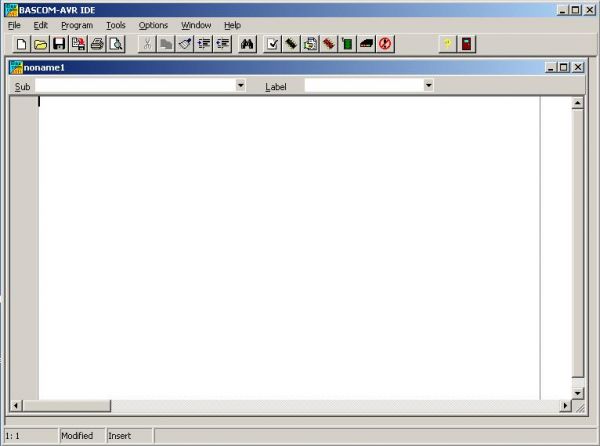Viewport: 600px width, 446px height.
Task: Click the horizontal scrollbar right arrow
Action: pos(566,406)
